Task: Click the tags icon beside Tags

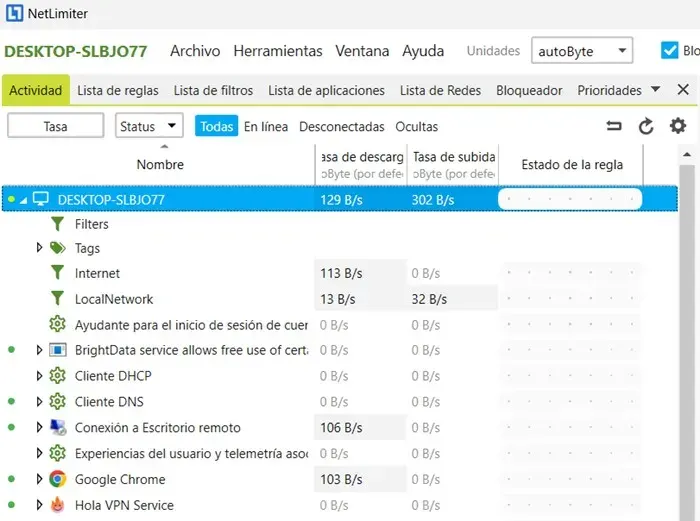Action: [x=58, y=248]
